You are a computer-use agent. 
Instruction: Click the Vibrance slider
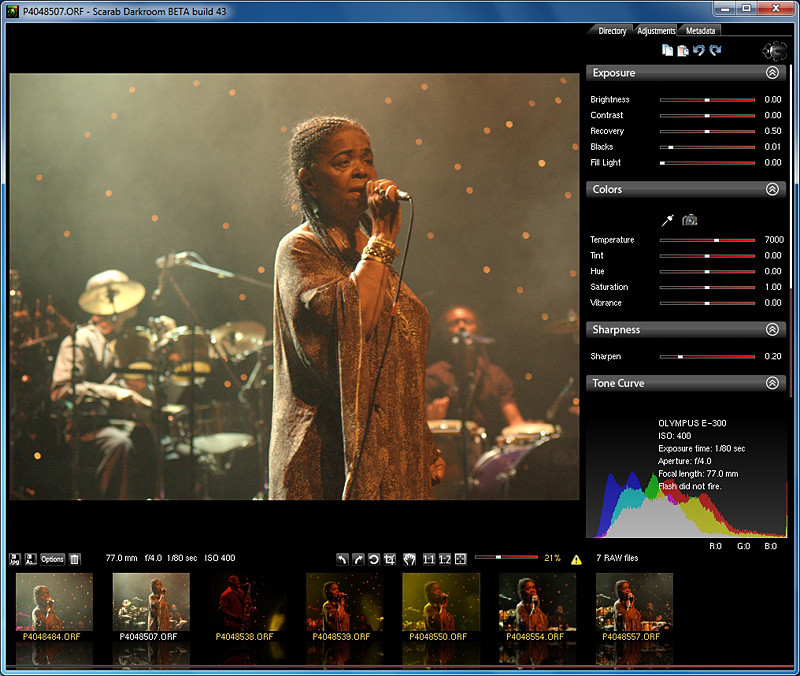pos(707,304)
